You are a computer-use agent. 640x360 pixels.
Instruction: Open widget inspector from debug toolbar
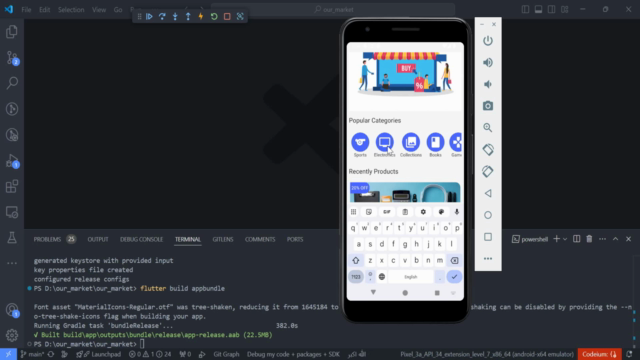[240, 16]
